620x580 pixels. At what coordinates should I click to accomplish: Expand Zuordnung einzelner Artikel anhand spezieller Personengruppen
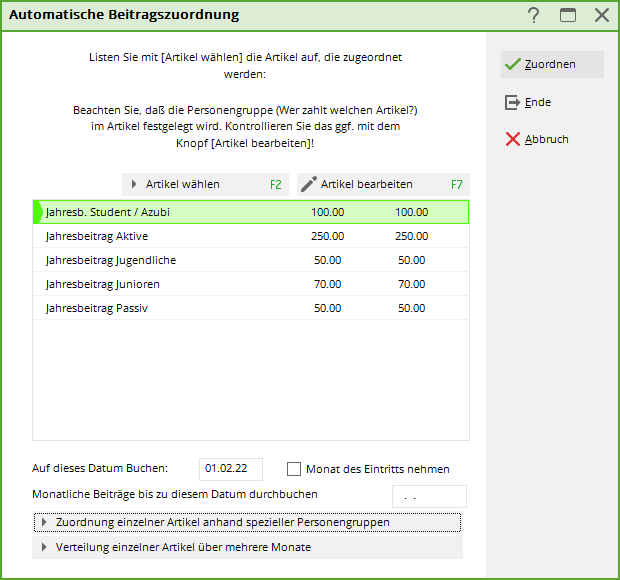(43, 522)
